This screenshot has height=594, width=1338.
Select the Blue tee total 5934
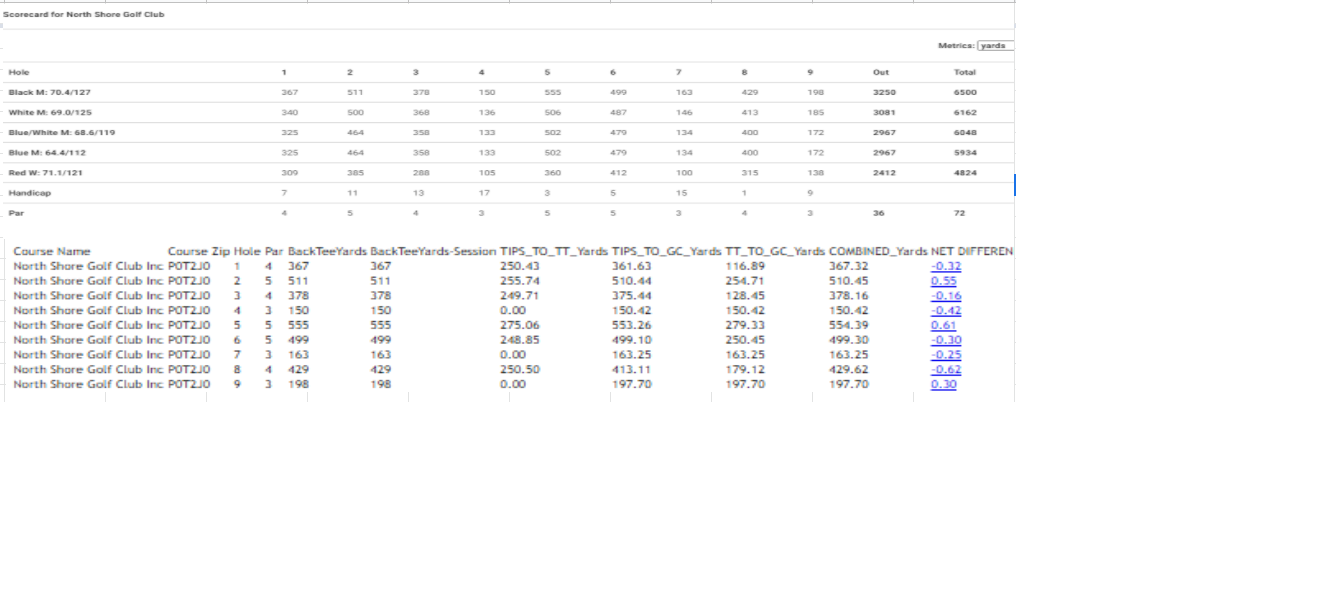point(965,152)
